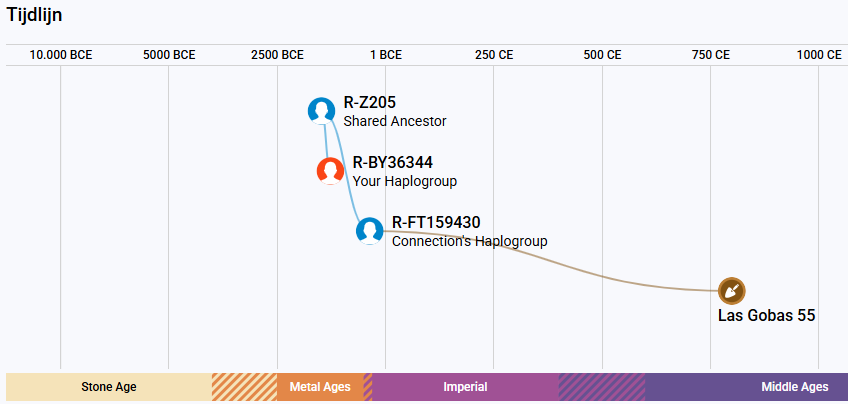Click the 2500 BCE axis label
Image resolution: width=848 pixels, height=404 pixels.
click(277, 55)
